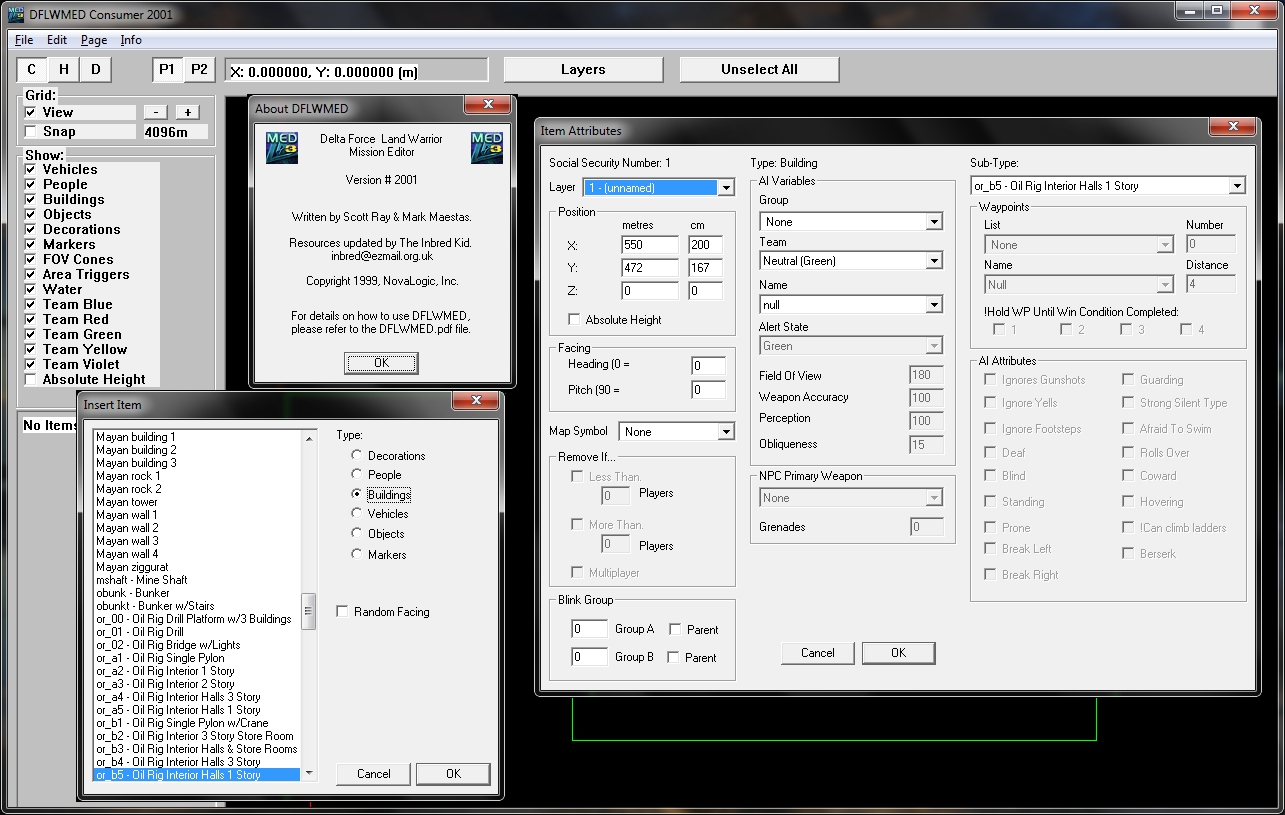Click the Blink Group A field
Viewport: 1285px width, 815px height.
click(590, 630)
